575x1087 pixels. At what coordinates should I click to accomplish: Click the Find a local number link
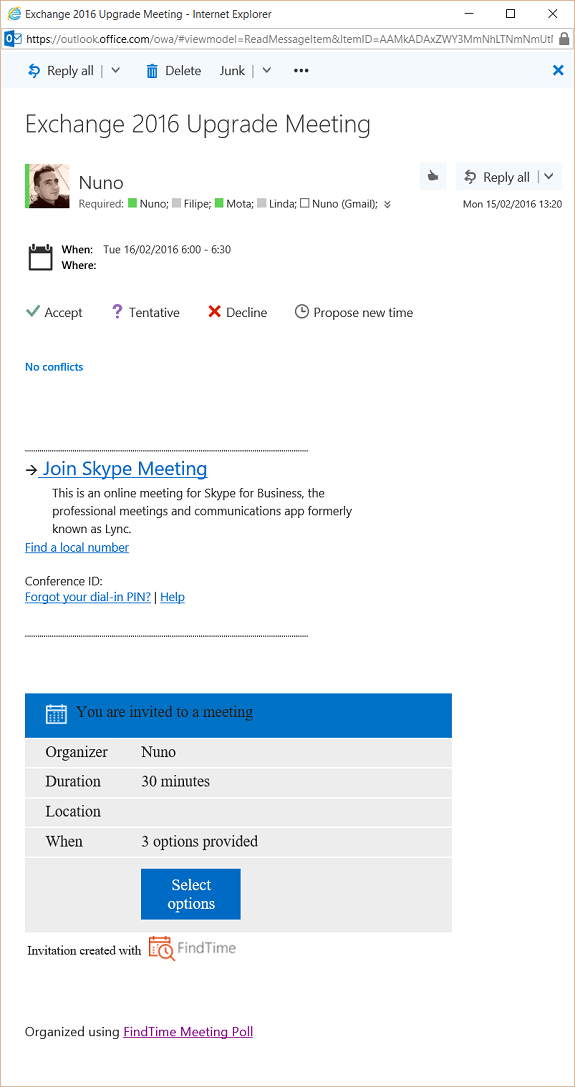pos(77,548)
